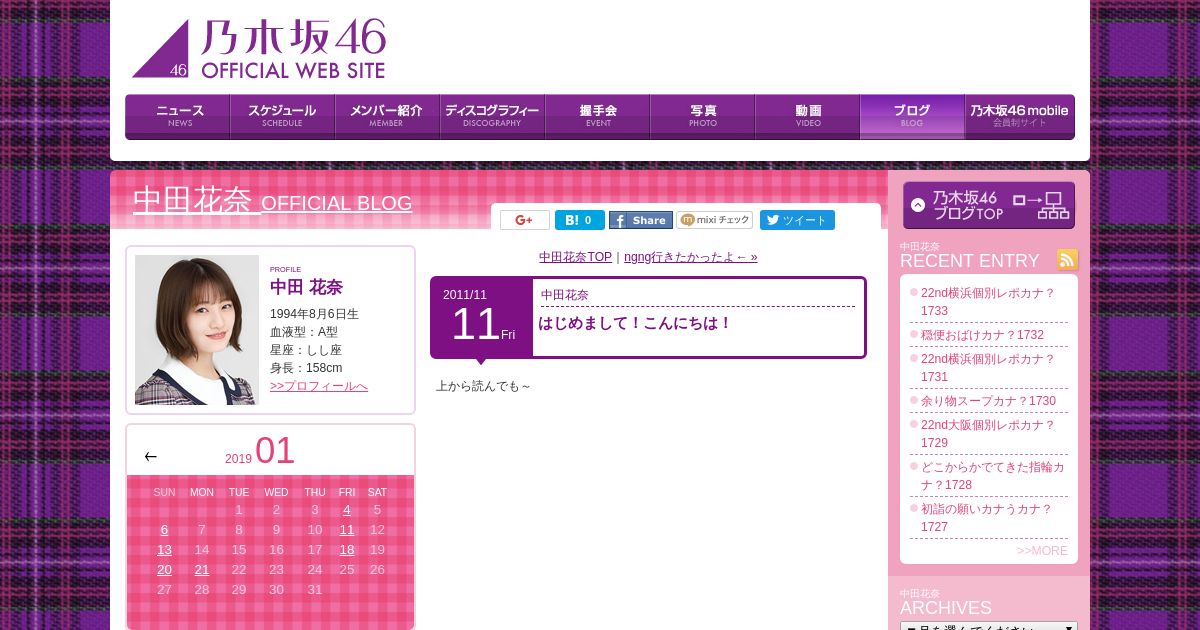The image size is (1200, 630).
Task: Open the 動画 VIDEO menu
Action: coord(807,117)
